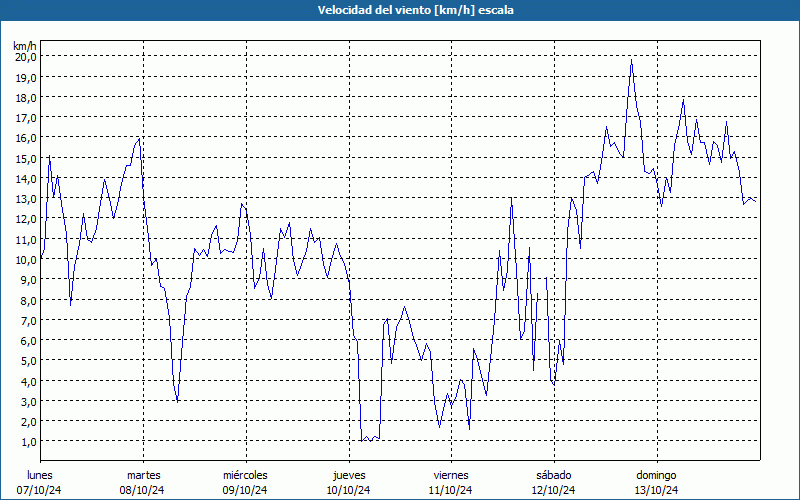Select the date label 12/10/24

(x=554, y=490)
